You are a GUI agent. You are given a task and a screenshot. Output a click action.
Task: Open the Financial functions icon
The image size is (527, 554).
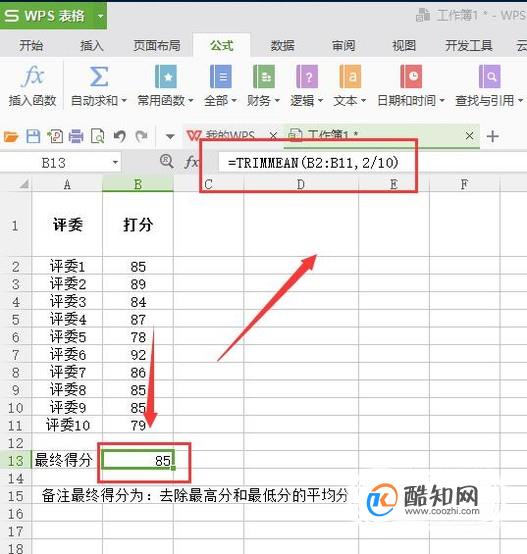point(264,76)
